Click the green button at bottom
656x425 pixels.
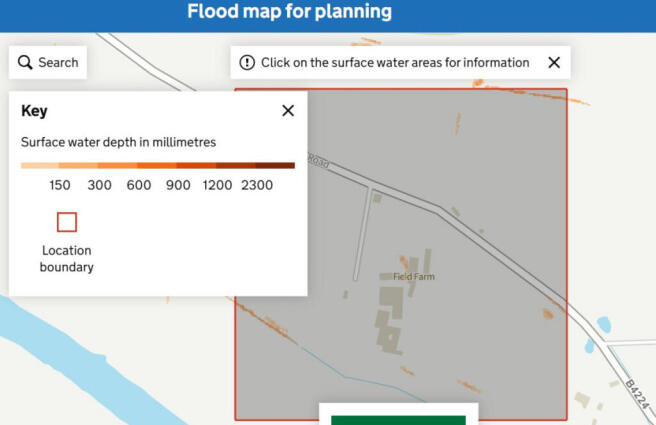(398, 420)
